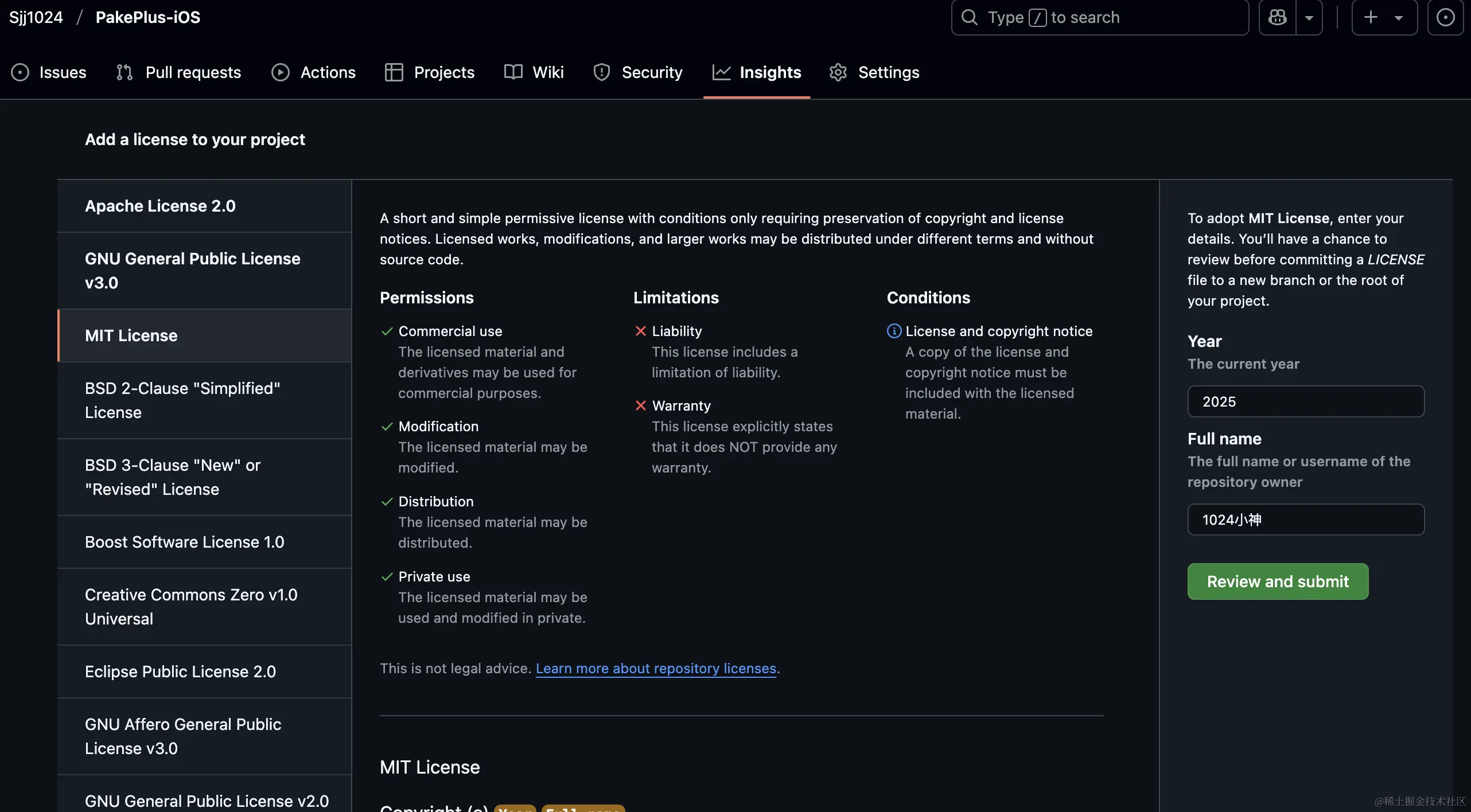This screenshot has width=1471, height=812.
Task: Click the search magnifier icon
Action: [x=969, y=17]
